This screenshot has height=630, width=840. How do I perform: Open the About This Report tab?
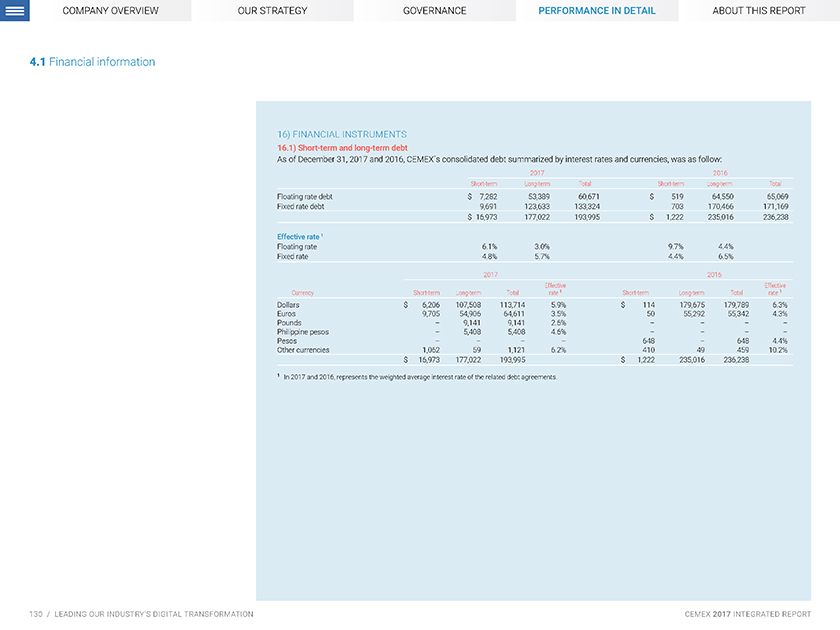759,11
